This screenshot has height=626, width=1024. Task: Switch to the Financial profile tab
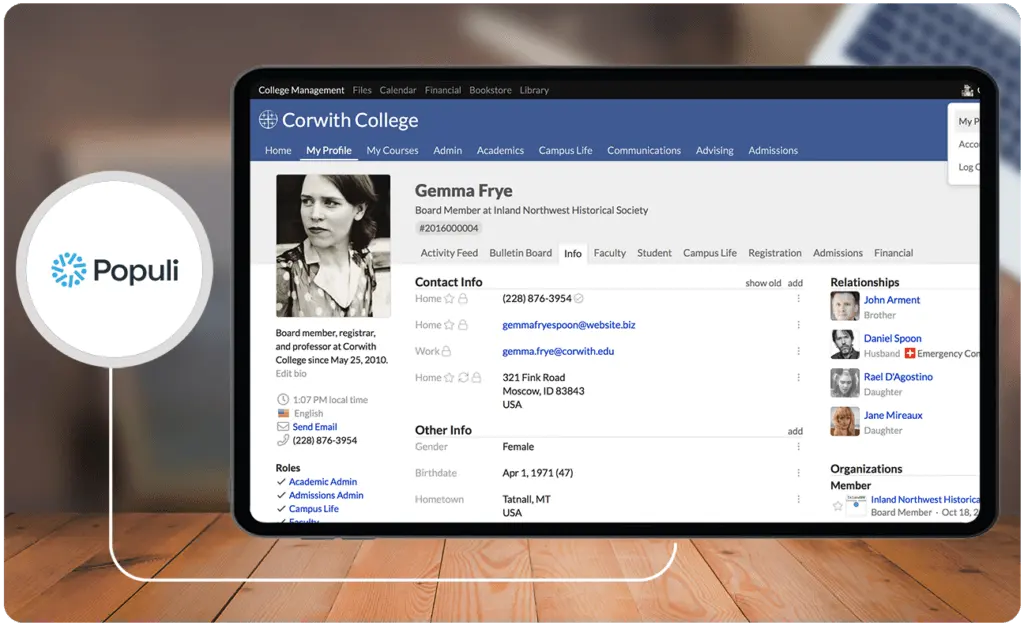[893, 253]
